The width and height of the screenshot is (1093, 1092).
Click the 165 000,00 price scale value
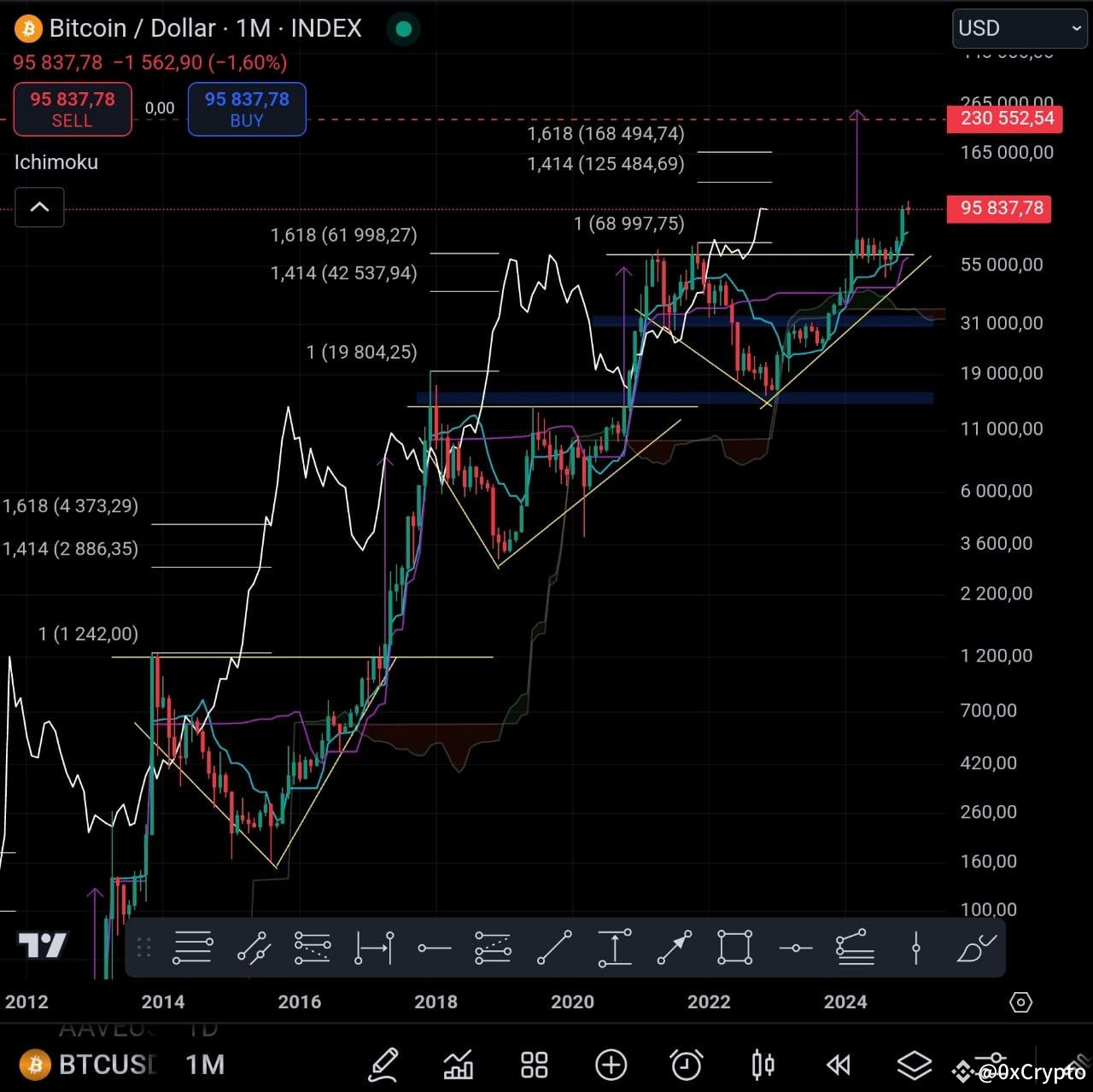coord(1007,152)
